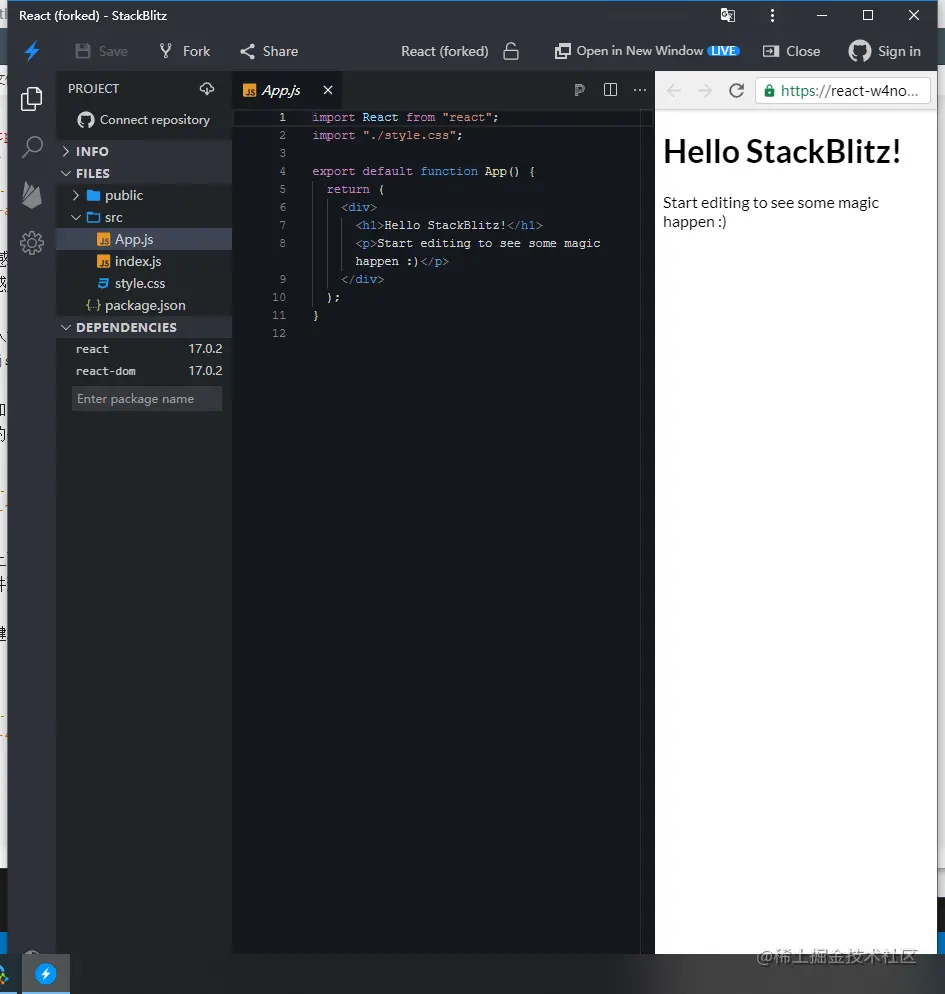The image size is (945, 994).
Task: Open style.css from file tree
Action: [x=144, y=283]
